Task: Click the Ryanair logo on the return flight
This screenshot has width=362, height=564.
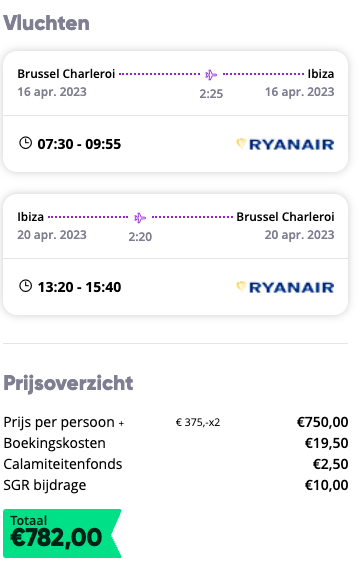Action: point(285,287)
